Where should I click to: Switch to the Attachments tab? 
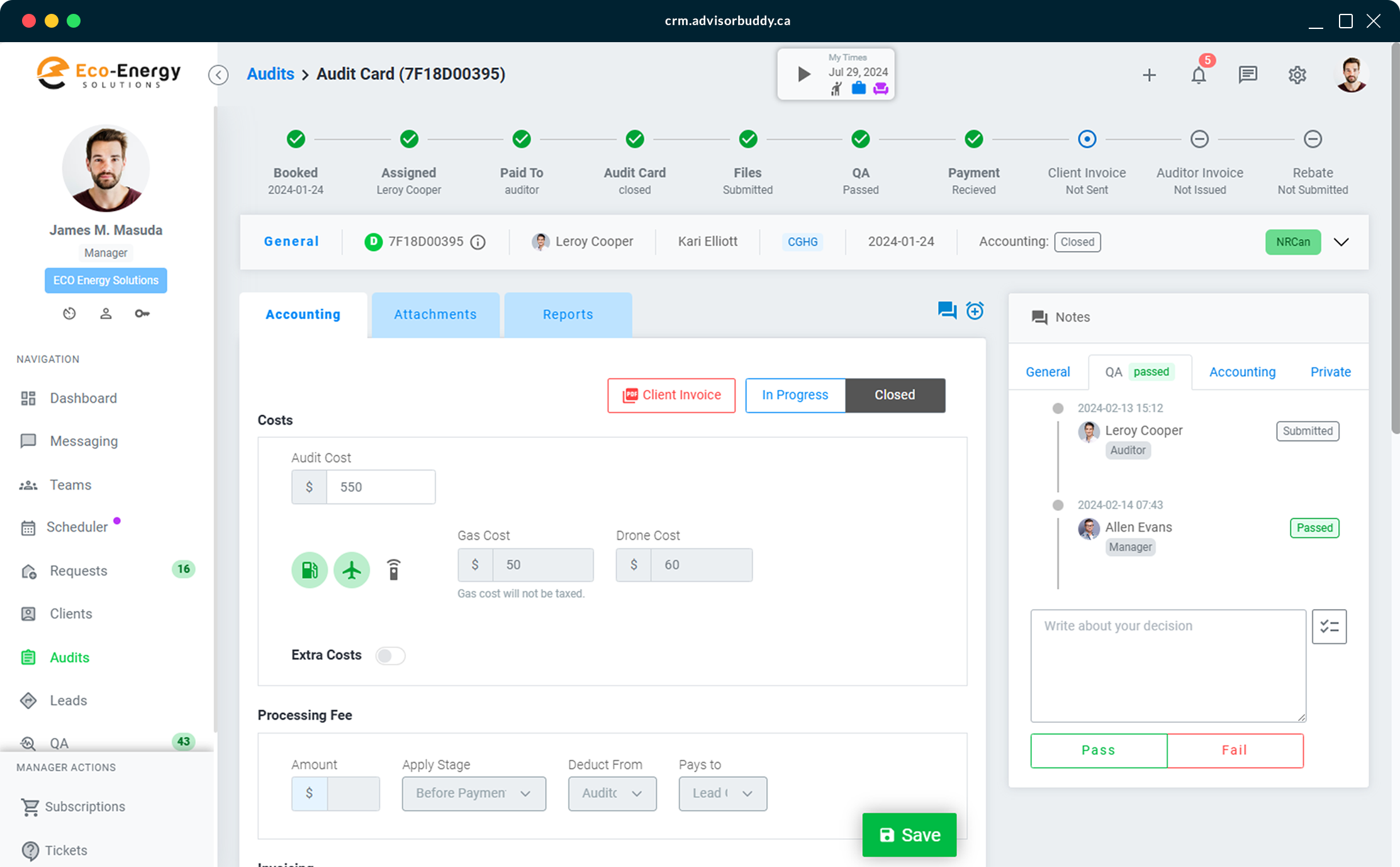tap(435, 315)
